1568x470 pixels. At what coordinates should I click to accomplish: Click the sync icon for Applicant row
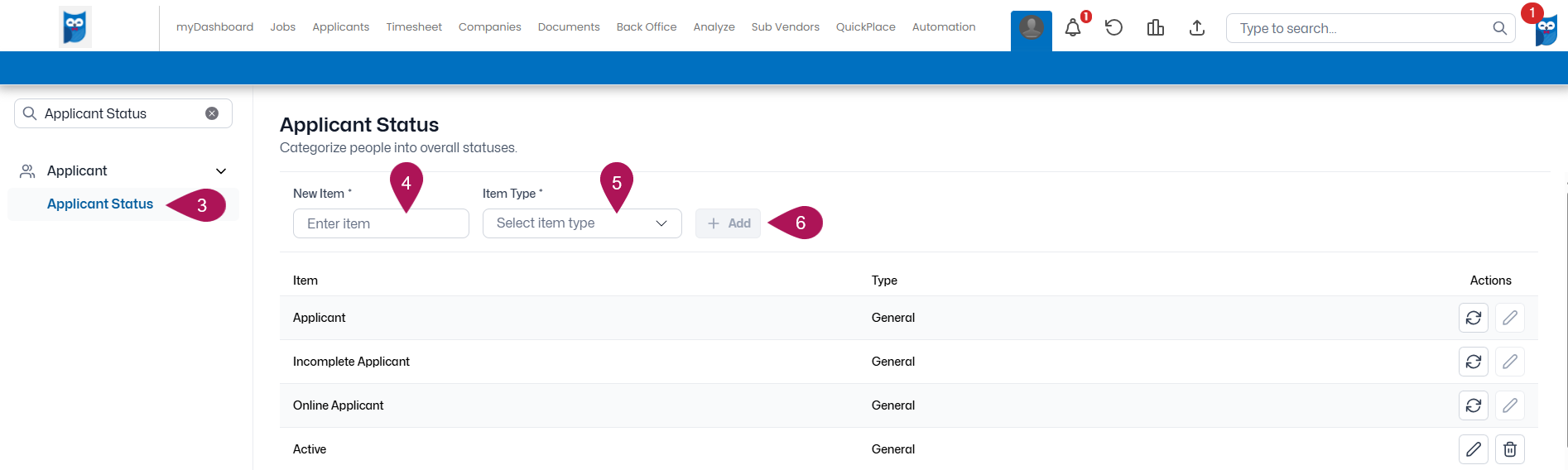click(1474, 318)
